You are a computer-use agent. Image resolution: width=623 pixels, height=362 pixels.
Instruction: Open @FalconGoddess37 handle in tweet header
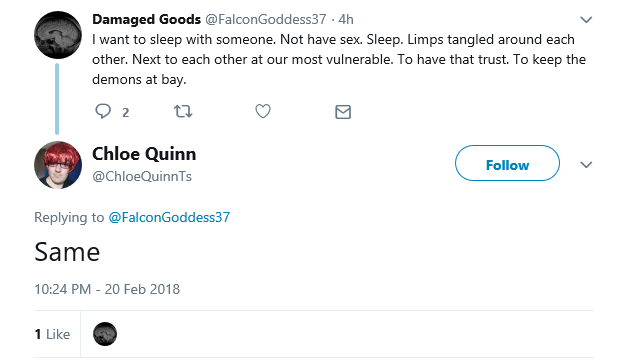pos(265,19)
